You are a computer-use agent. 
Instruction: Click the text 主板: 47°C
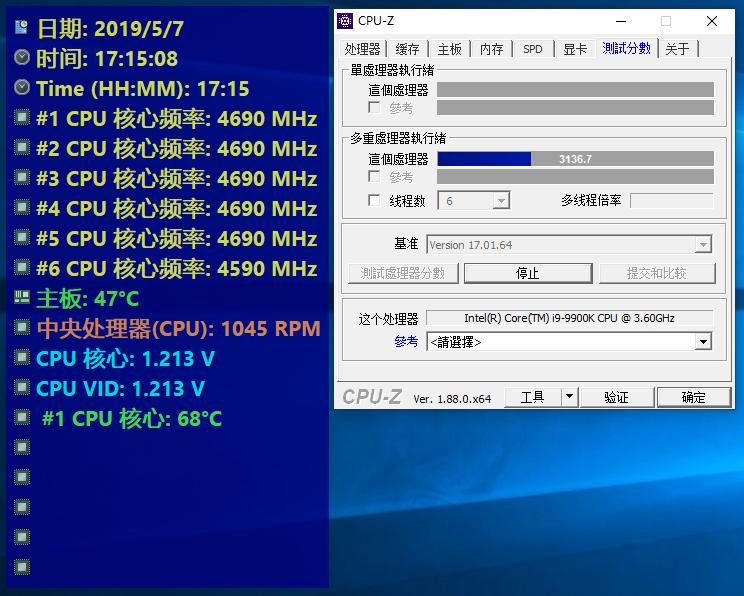point(88,298)
